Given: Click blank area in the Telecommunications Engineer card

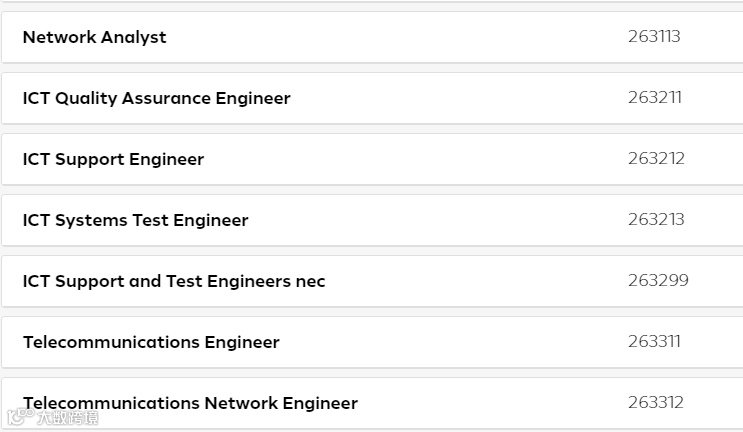Looking at the screenshot, I should click(455, 342).
